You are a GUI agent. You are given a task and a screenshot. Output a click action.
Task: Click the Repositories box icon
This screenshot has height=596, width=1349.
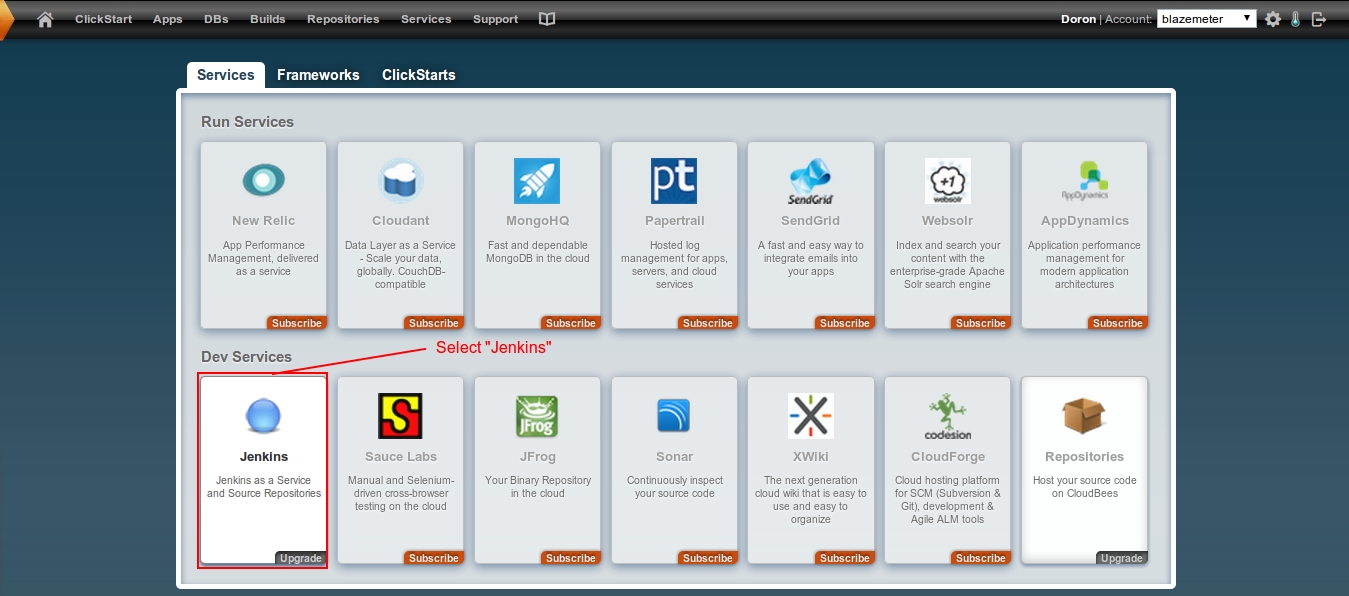pos(1084,416)
